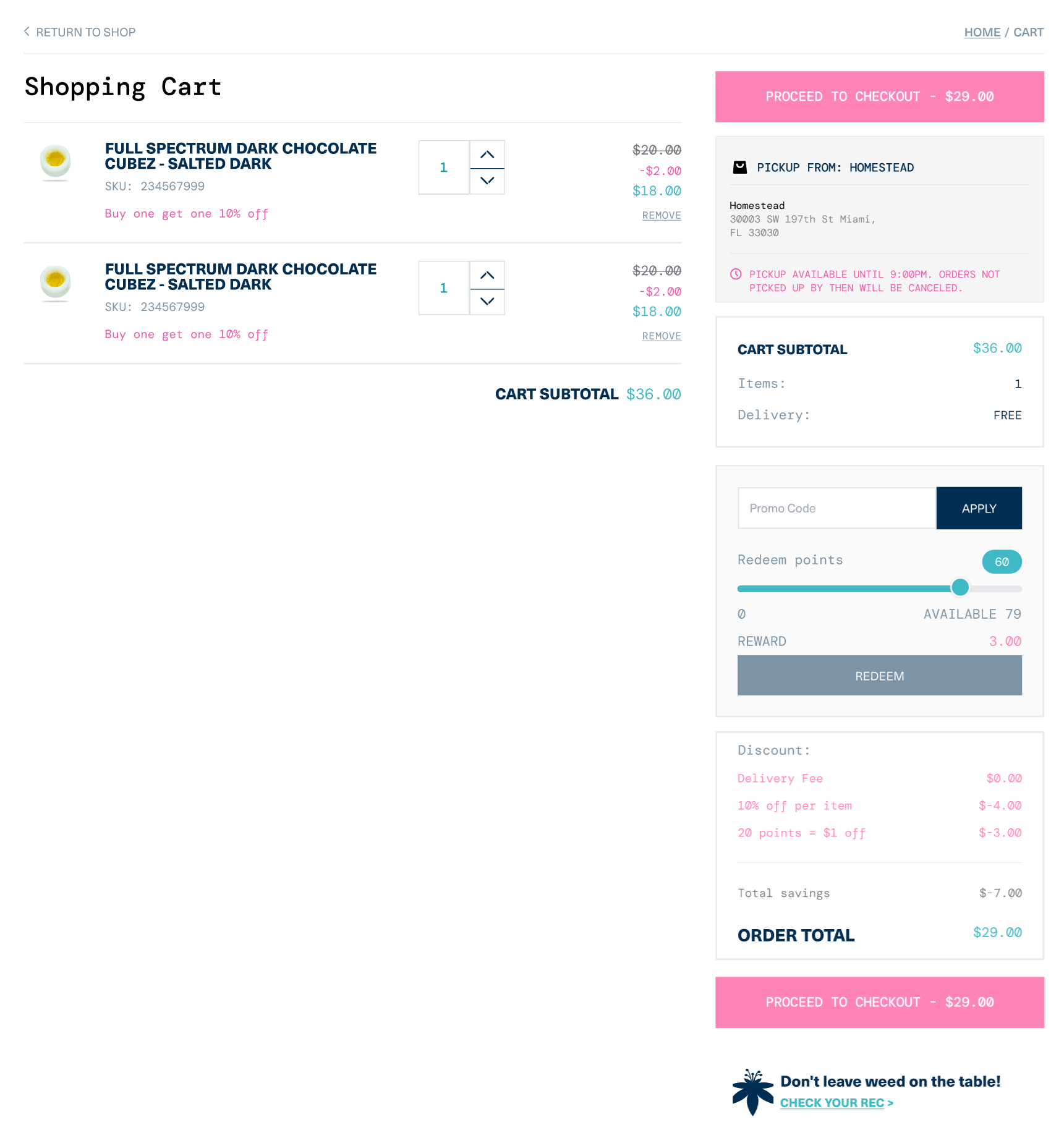Click the back chevron beside Return to Shop
Screen dimensions: 1064x1130
click(x=27, y=32)
